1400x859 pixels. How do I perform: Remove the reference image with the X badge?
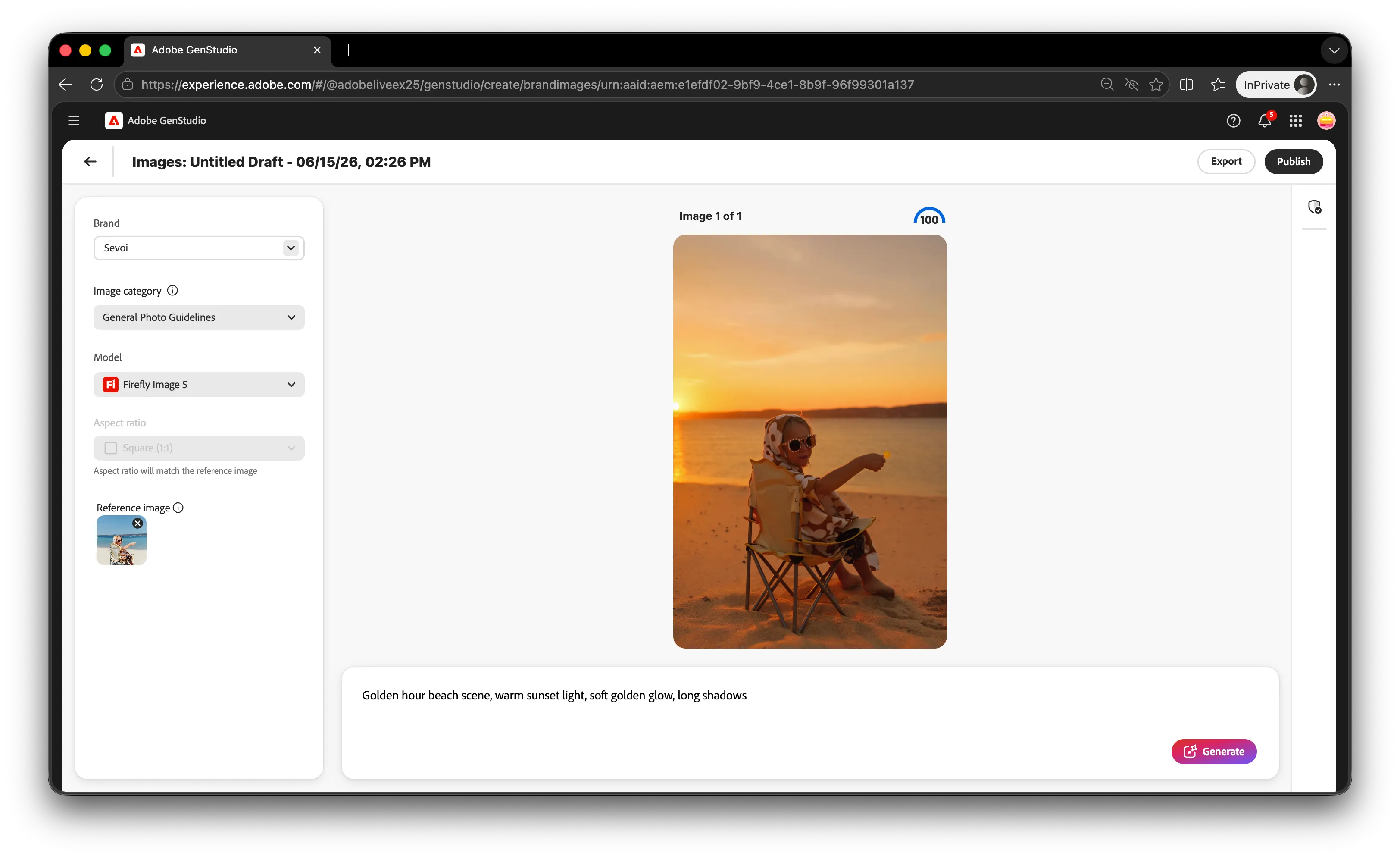tap(137, 524)
